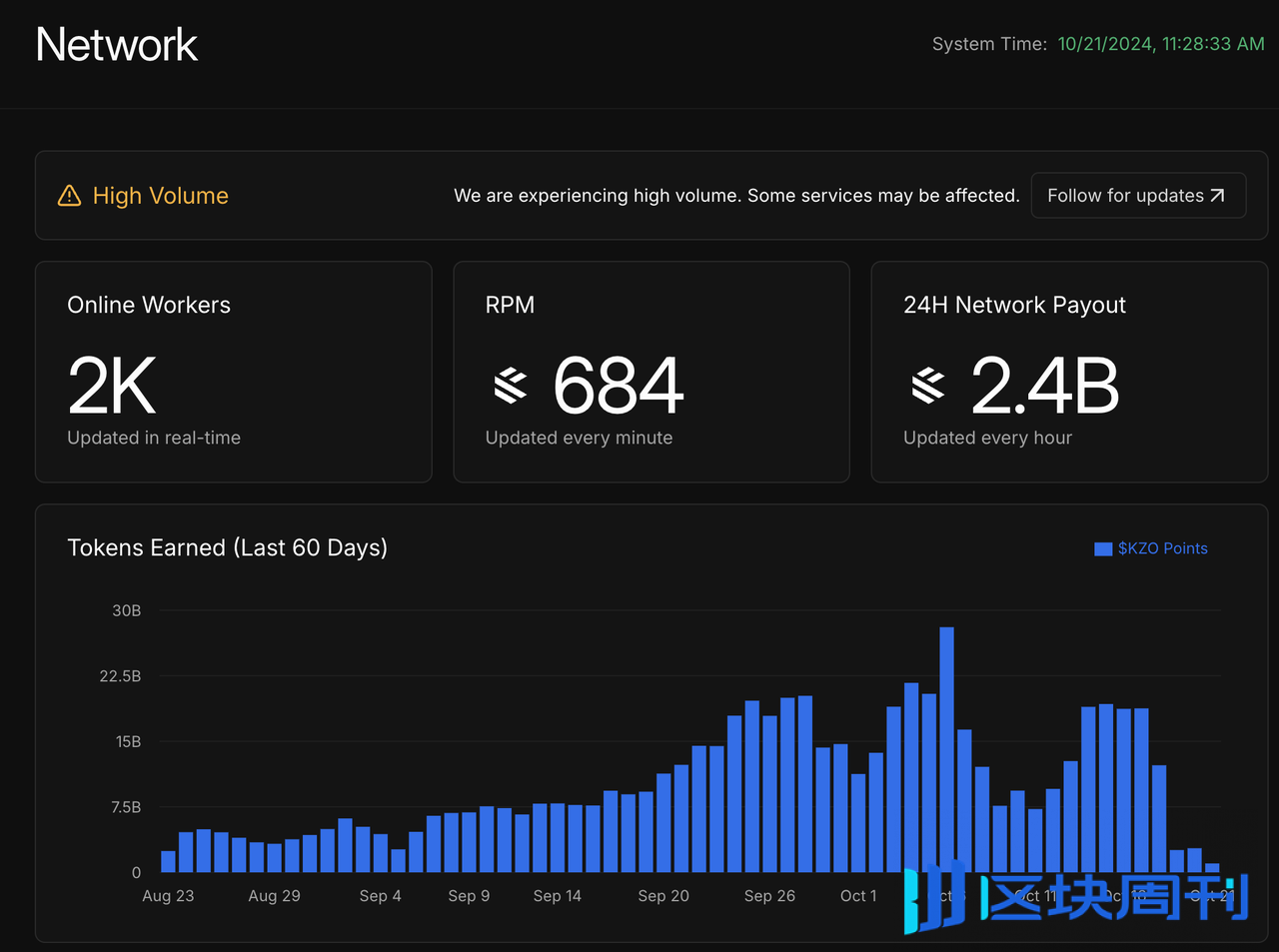
Task: Click the 684 RPM value
Action: click(619, 386)
